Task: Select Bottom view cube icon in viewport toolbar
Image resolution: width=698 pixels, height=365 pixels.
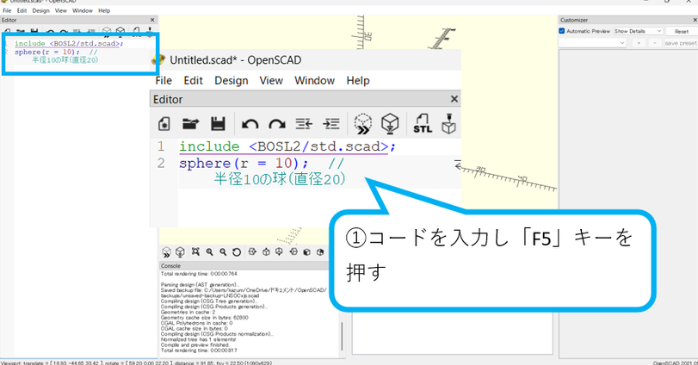Action: [x=279, y=252]
